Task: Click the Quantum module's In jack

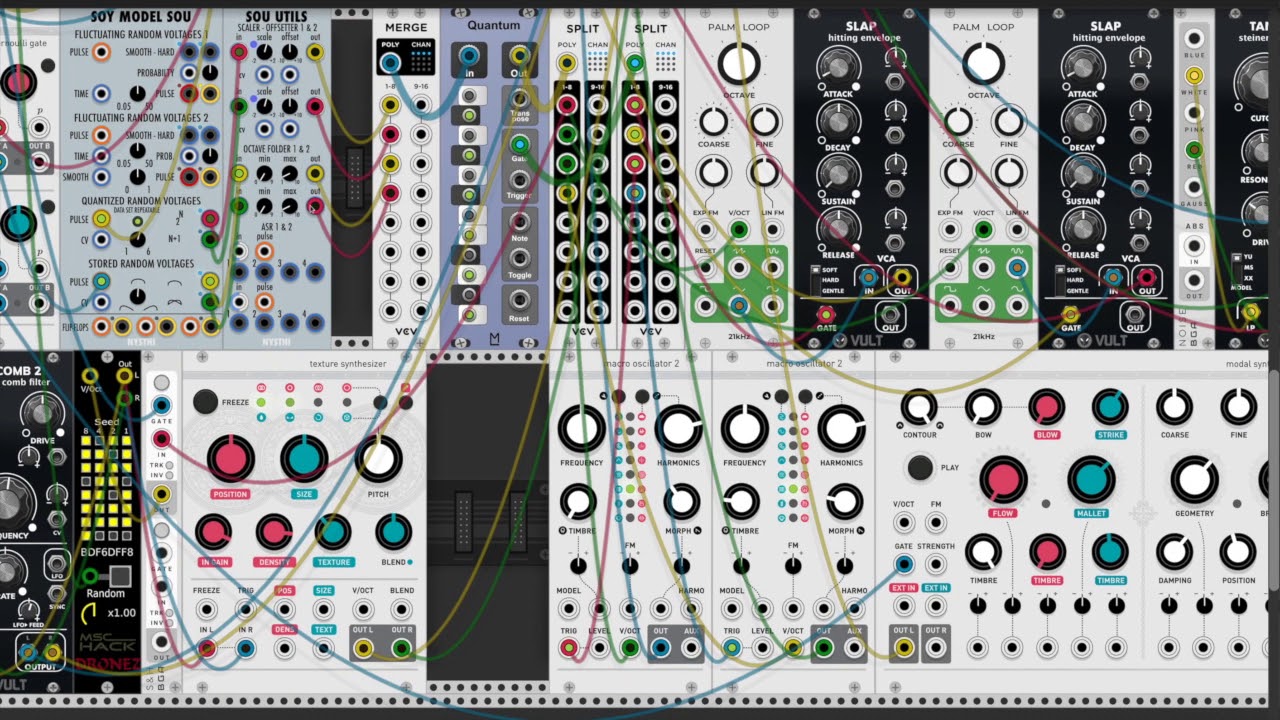Action: pyautogui.click(x=468, y=56)
